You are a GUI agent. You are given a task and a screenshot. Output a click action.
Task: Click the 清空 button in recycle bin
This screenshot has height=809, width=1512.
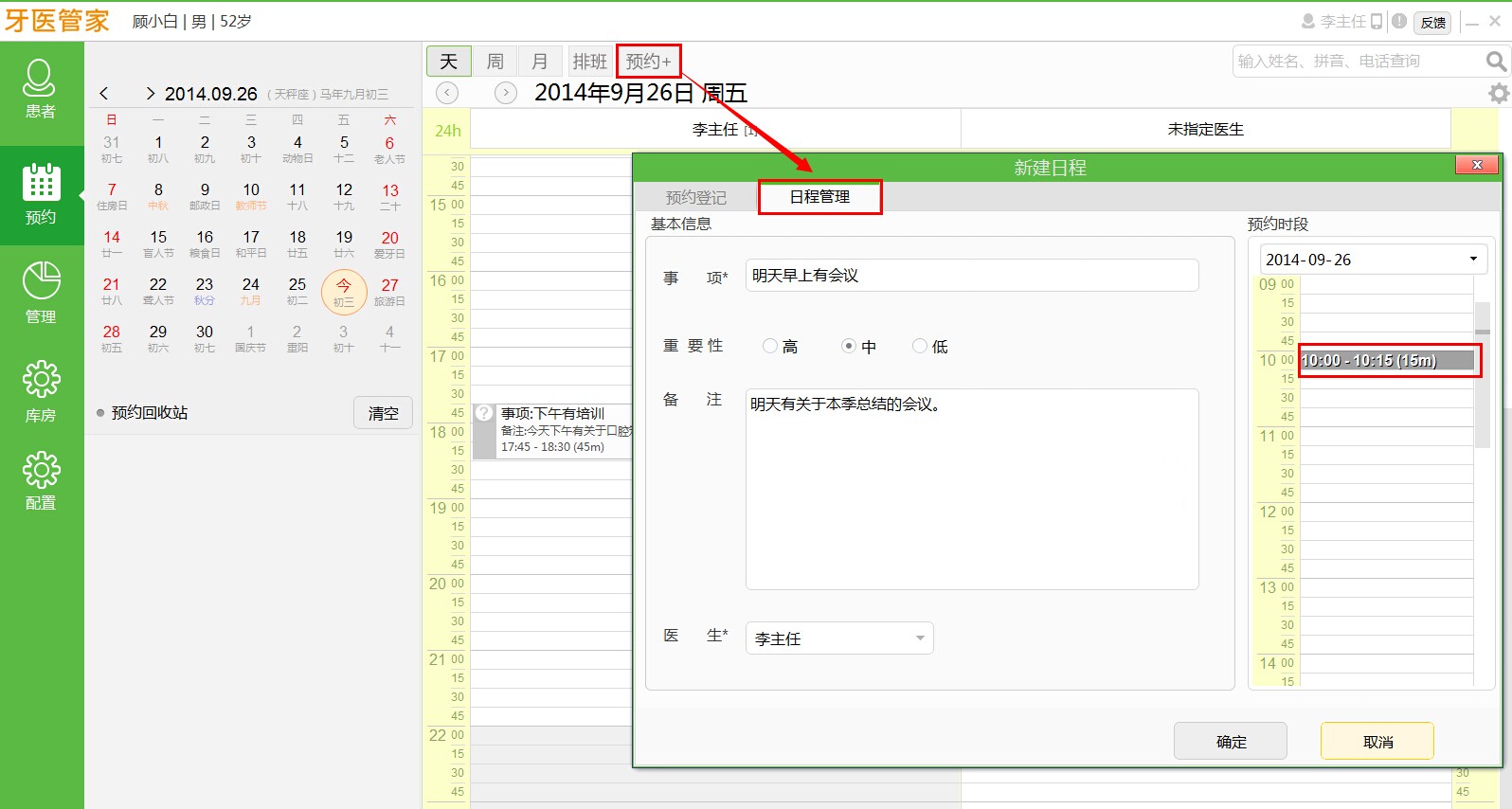[383, 413]
